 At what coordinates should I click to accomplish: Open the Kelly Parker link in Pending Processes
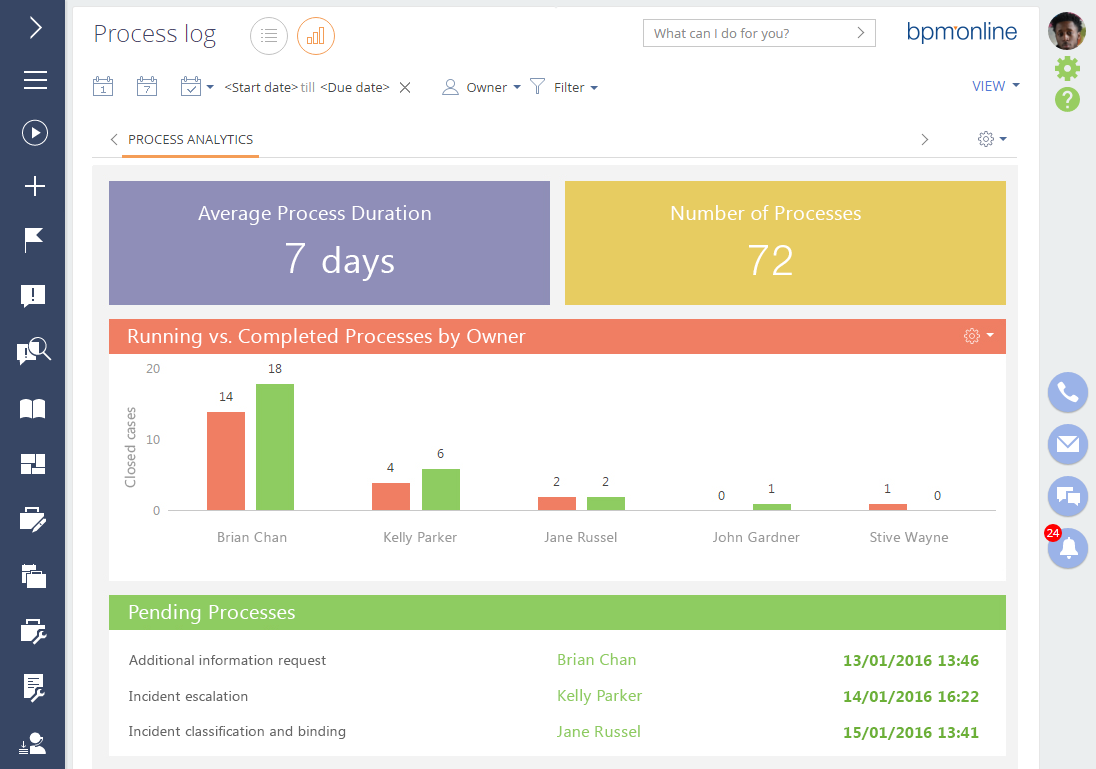click(x=599, y=696)
